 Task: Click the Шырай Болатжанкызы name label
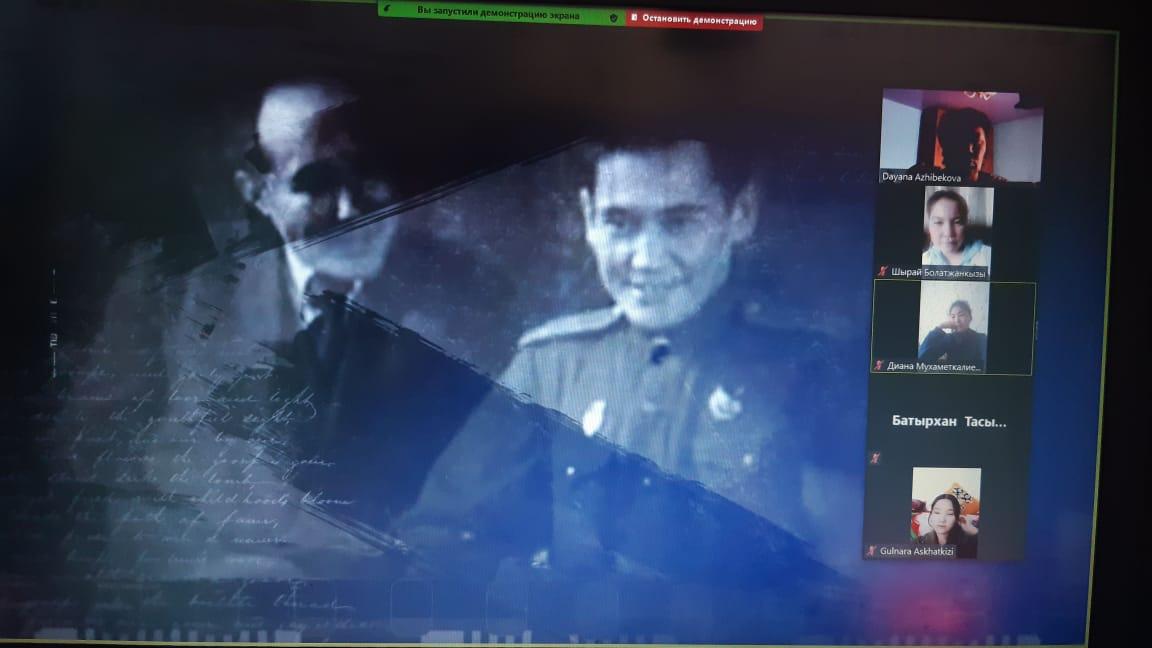tap(938, 273)
